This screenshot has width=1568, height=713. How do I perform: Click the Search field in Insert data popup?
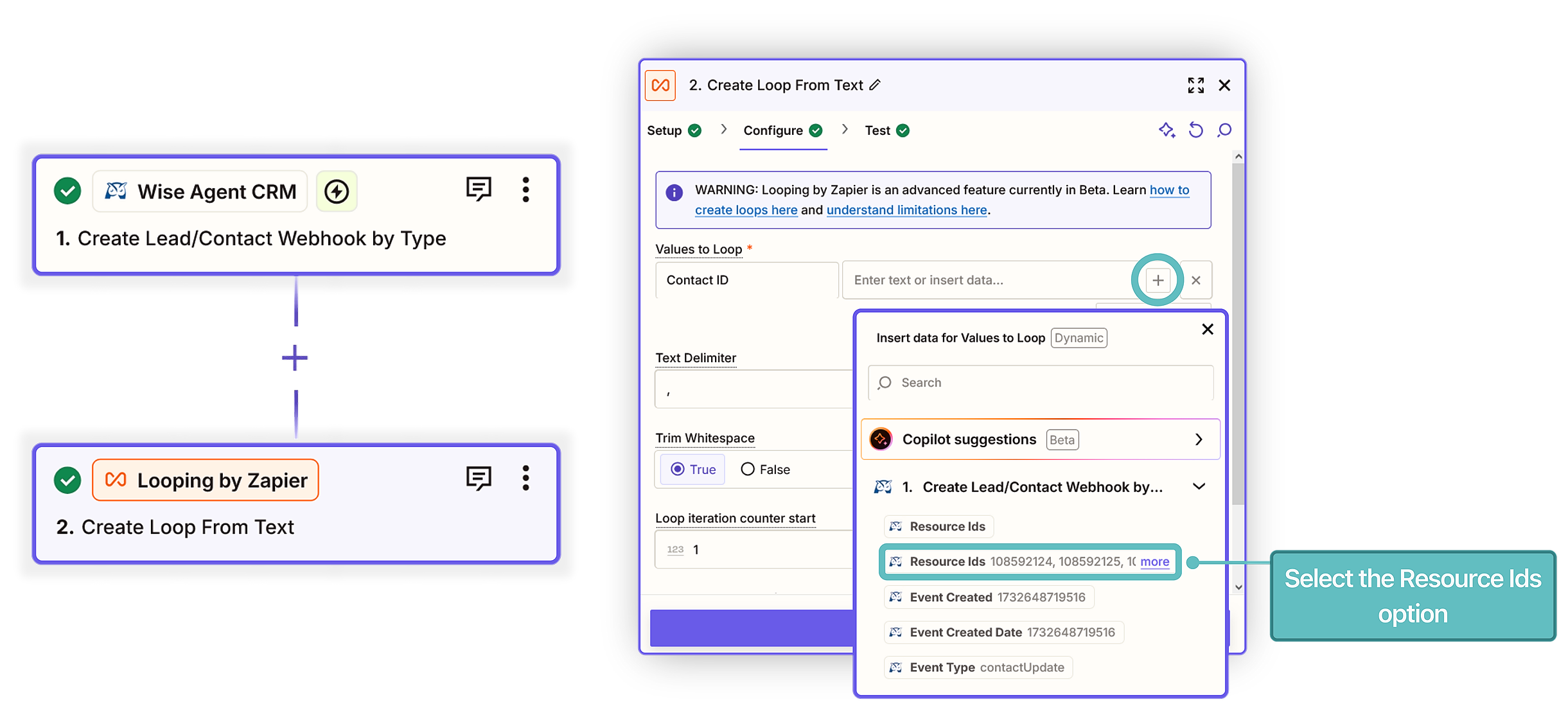[x=1041, y=383]
